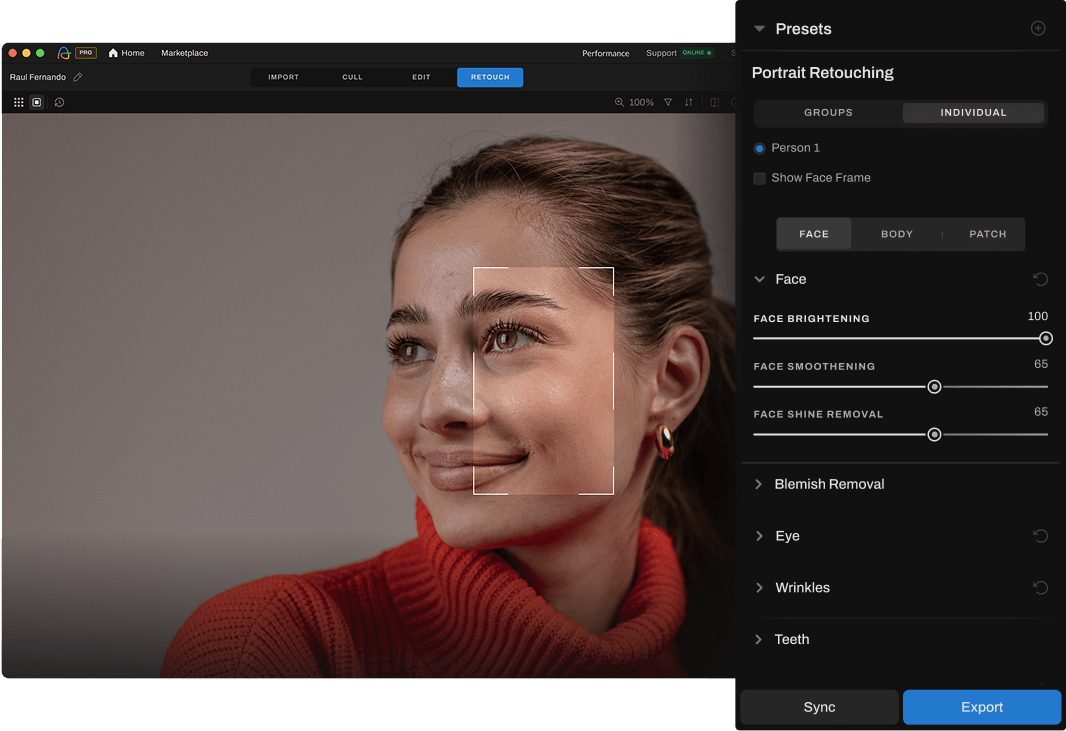Add a new preset with plus icon
1066x731 pixels.
point(1038,28)
